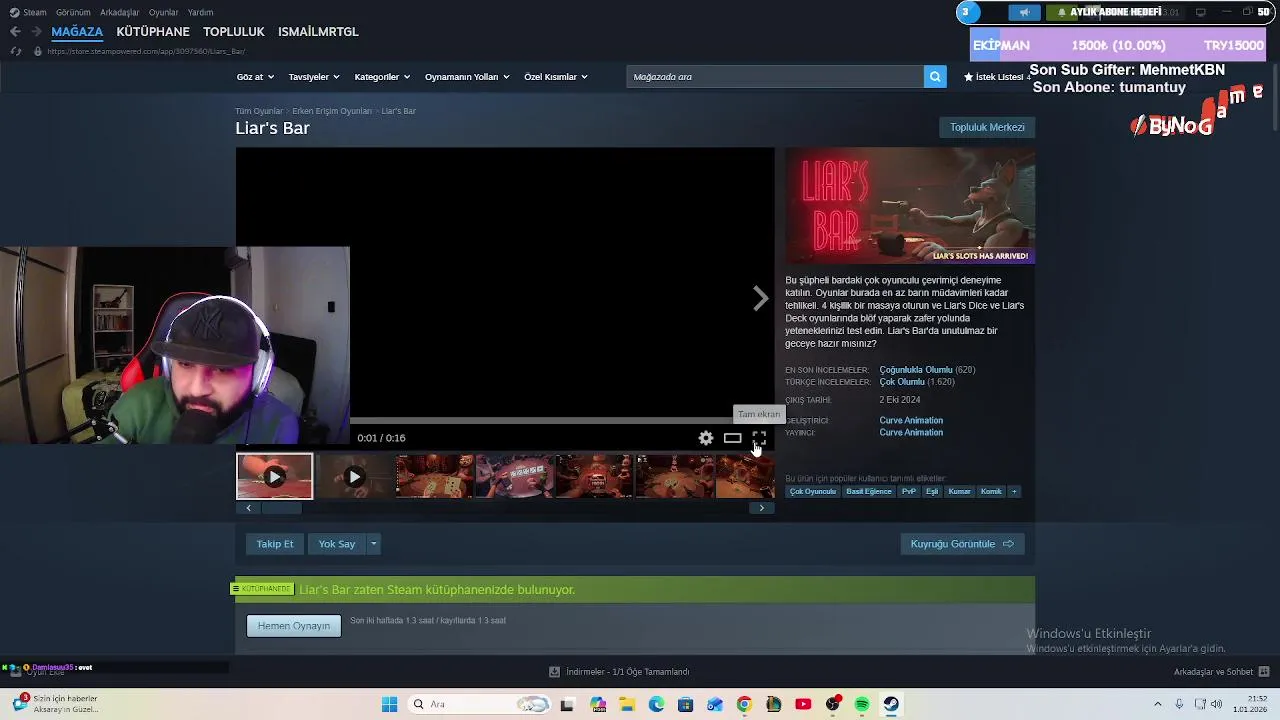Open Çok Olumlu Turkish reviews link
The width and height of the screenshot is (1280, 720).
pyautogui.click(x=902, y=382)
